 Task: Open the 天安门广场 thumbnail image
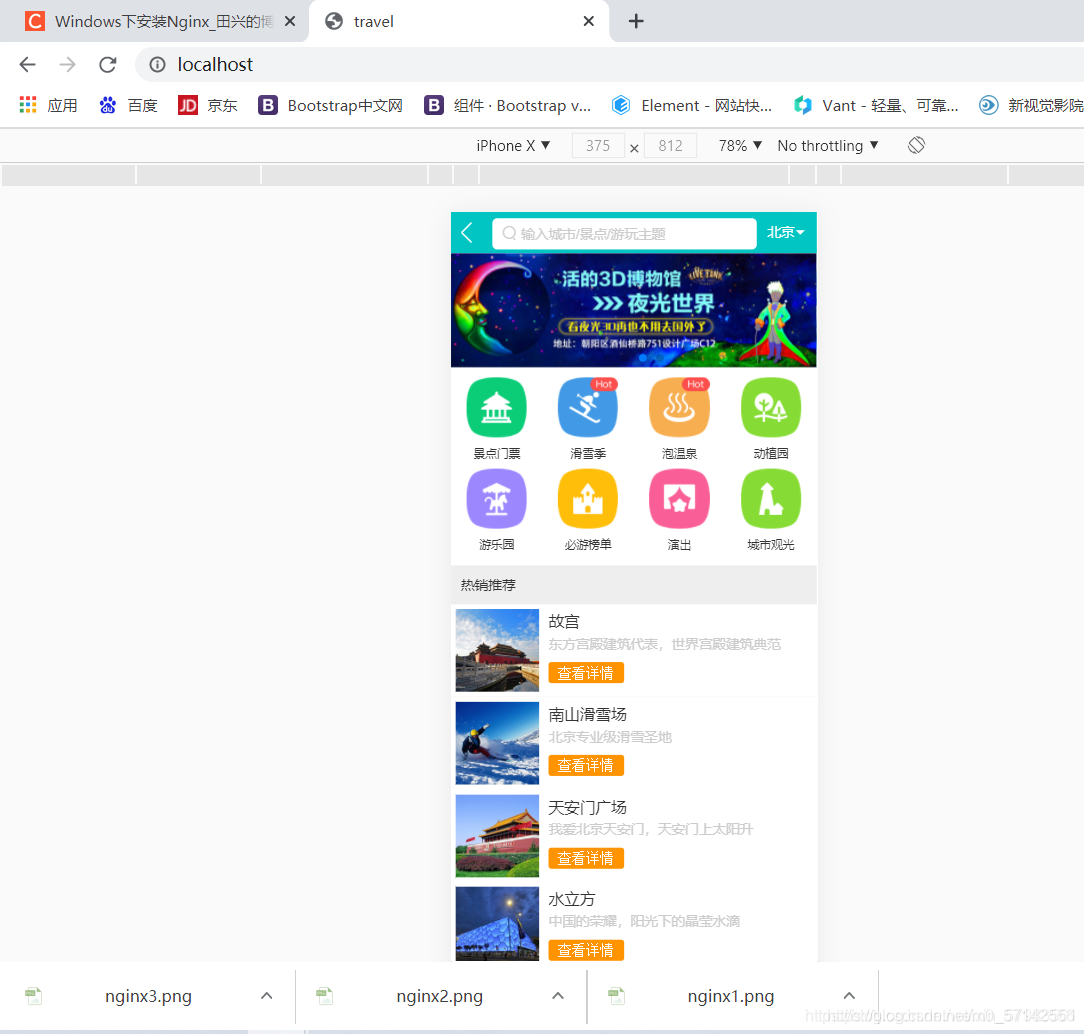click(497, 836)
